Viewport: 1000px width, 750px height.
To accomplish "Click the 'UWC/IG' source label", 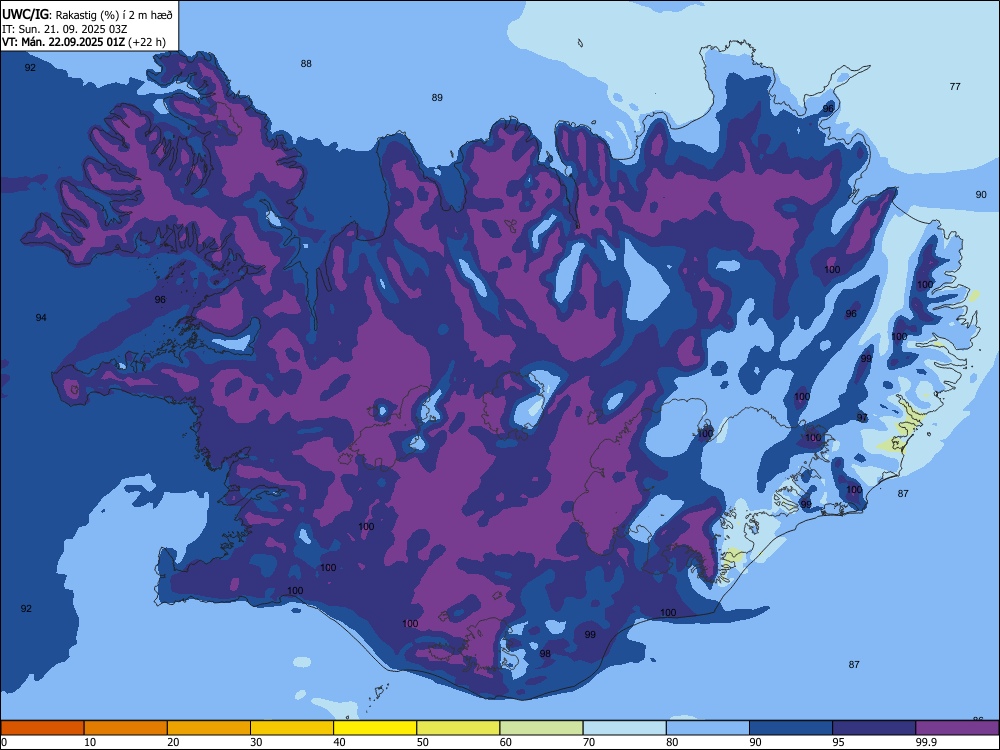I will 26,15.
